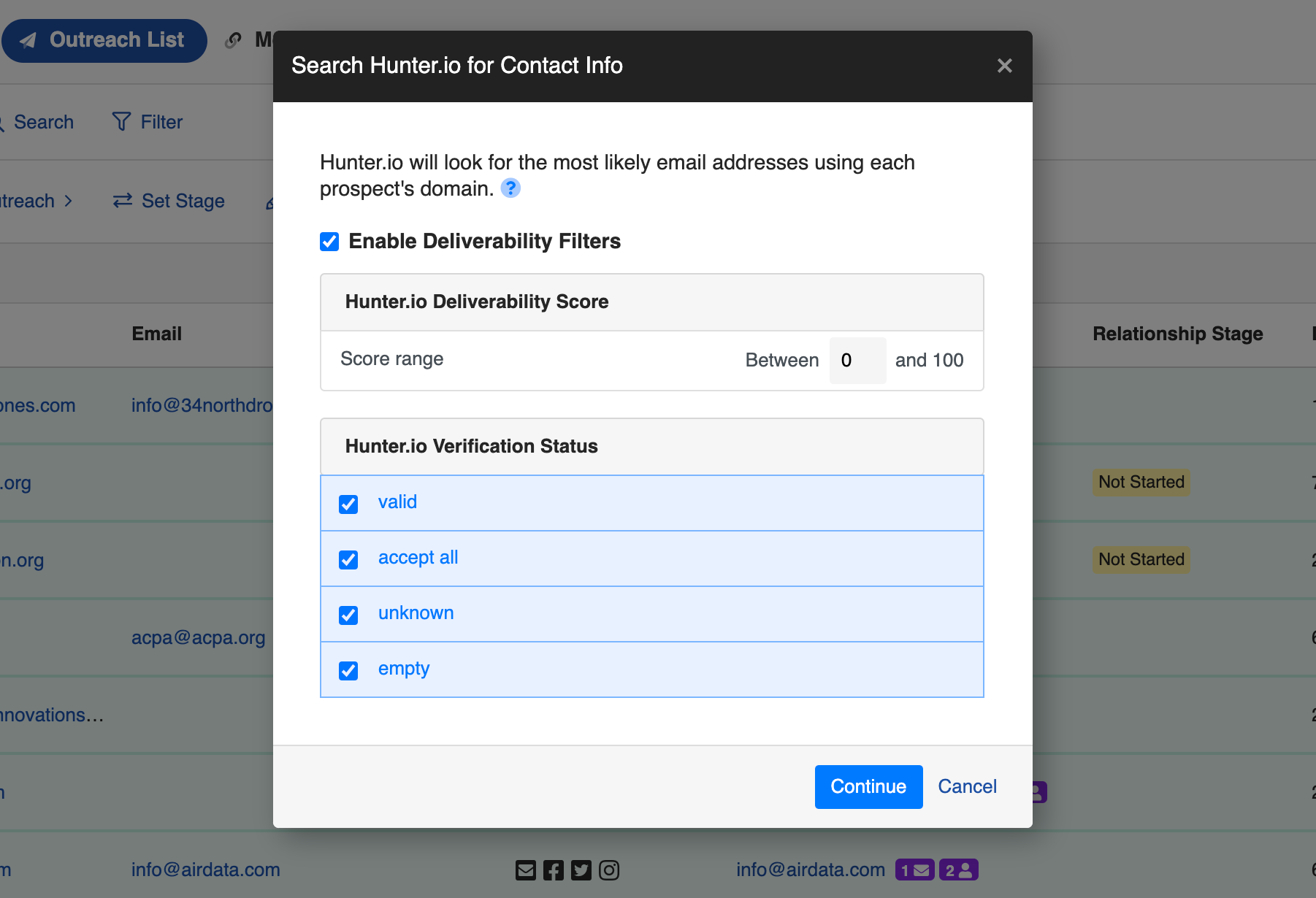Image resolution: width=1316 pixels, height=898 pixels.
Task: Open the Facebook icon in airdata row
Action: tap(554, 870)
